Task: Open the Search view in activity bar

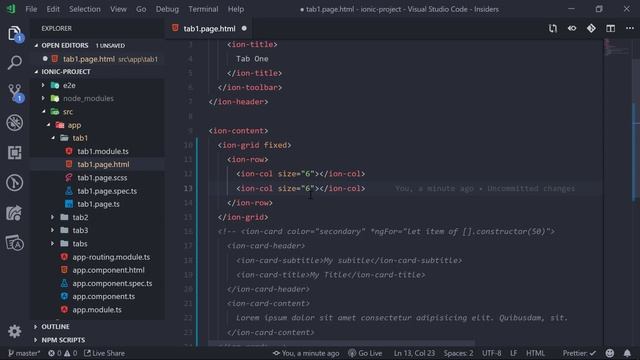Action: [15, 63]
